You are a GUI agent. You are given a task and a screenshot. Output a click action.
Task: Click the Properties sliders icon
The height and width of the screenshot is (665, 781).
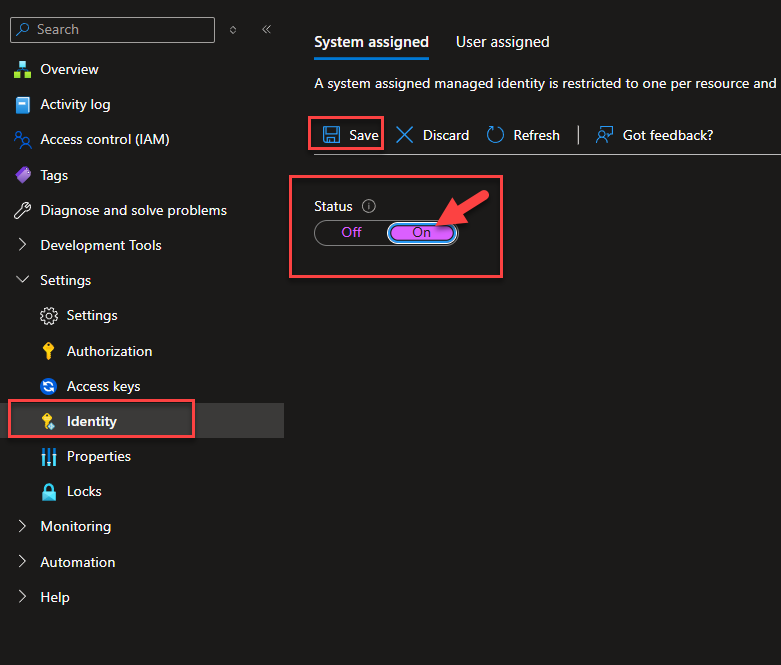tap(49, 457)
